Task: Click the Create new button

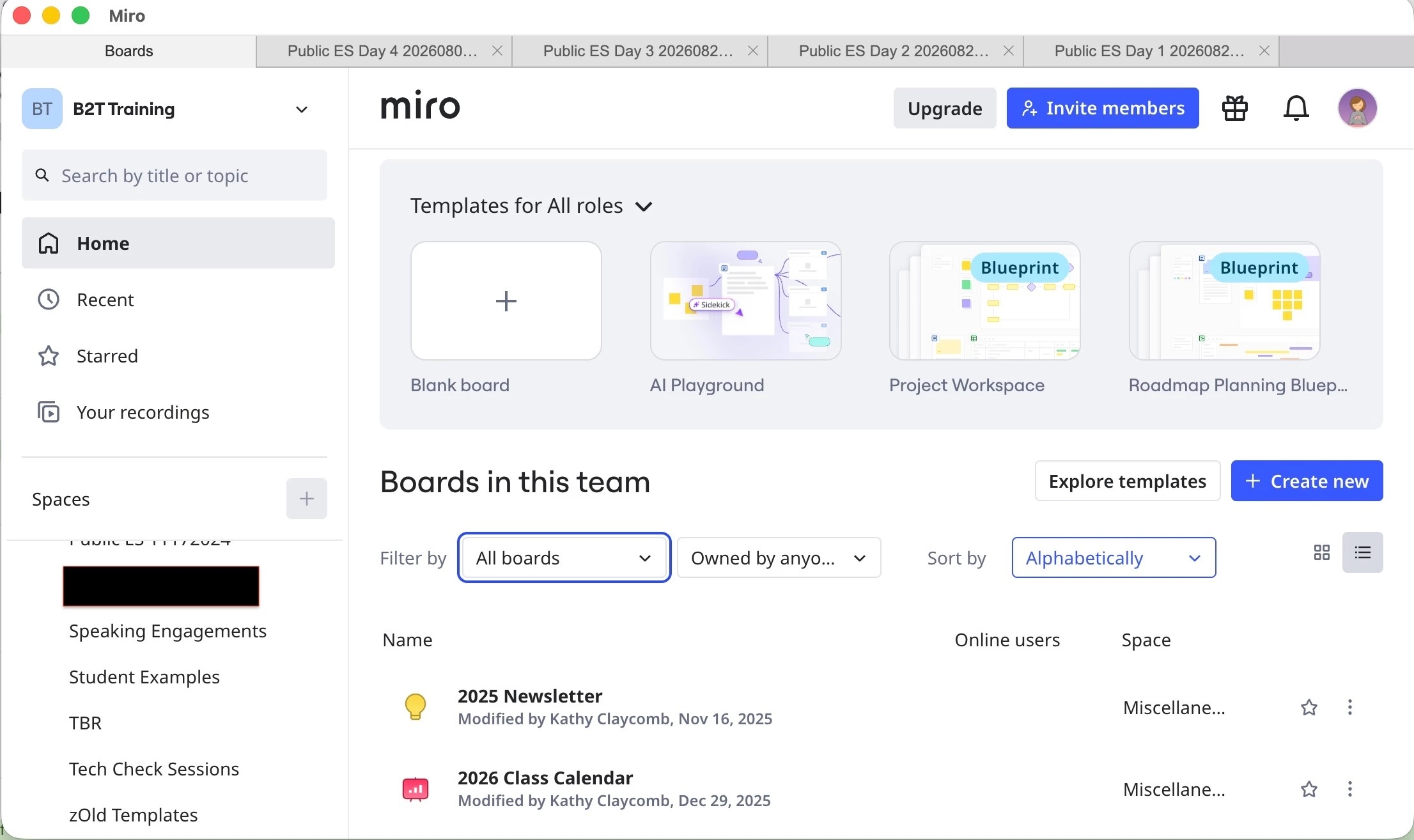Action: (x=1307, y=481)
